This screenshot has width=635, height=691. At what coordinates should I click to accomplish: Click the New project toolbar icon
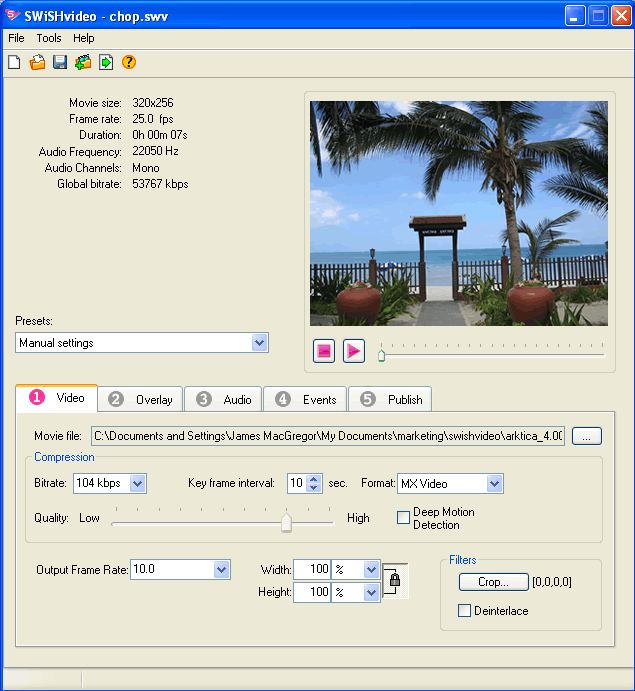click(x=14, y=62)
